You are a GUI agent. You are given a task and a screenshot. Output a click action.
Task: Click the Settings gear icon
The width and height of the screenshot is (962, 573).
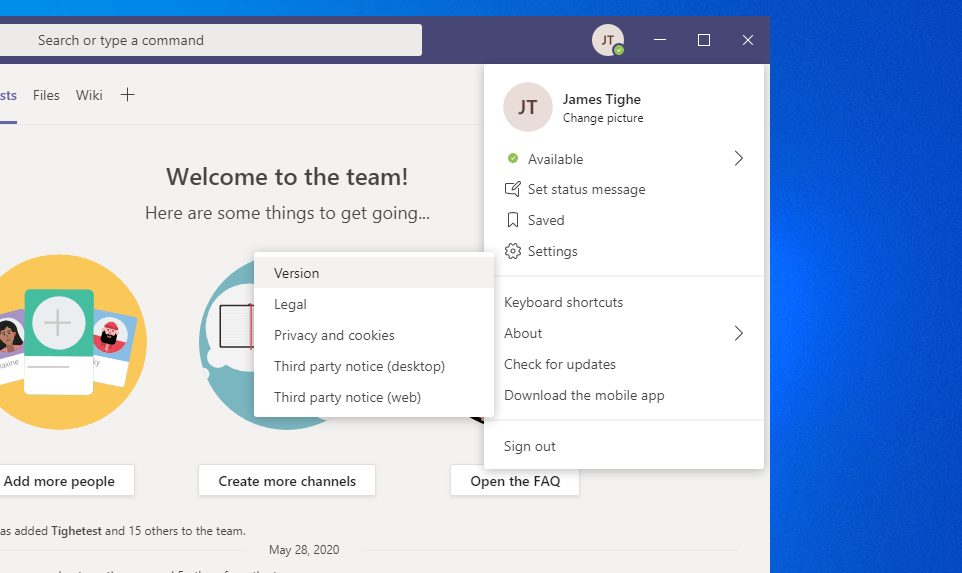(x=513, y=251)
